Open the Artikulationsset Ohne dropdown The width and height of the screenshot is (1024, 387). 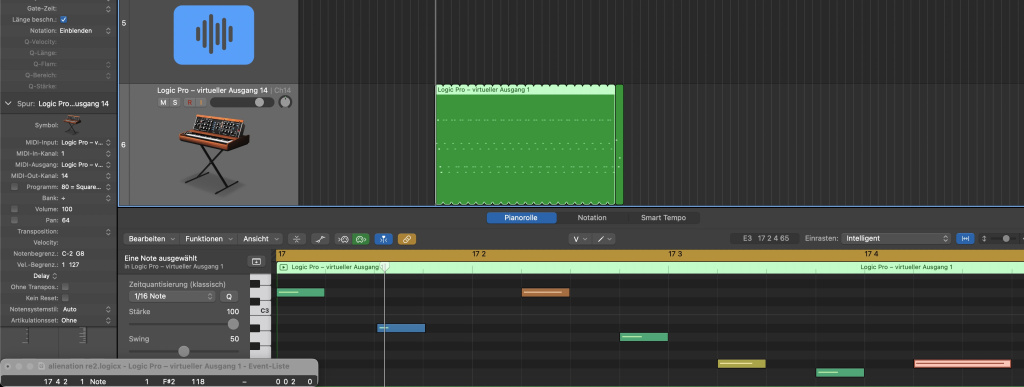pos(86,320)
